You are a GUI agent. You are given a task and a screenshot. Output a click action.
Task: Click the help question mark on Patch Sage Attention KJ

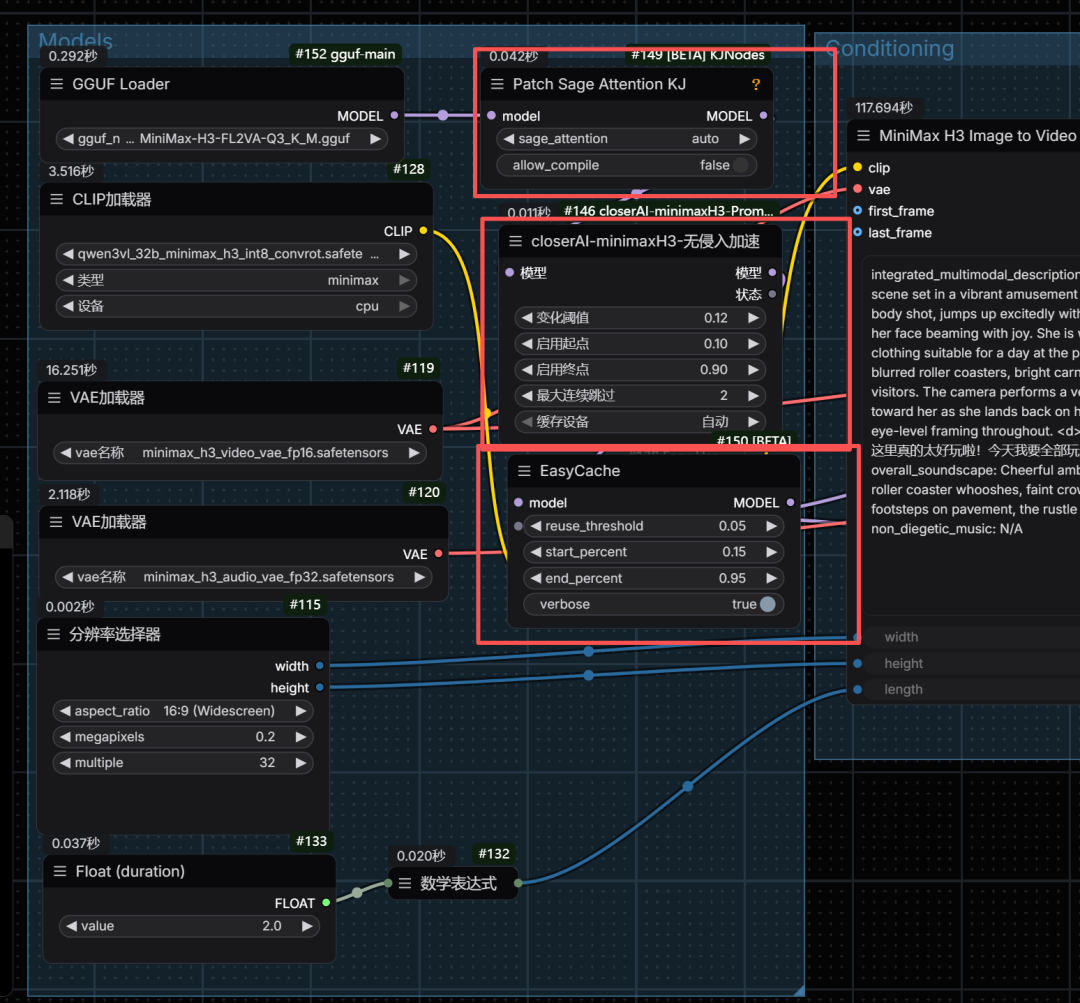[756, 84]
